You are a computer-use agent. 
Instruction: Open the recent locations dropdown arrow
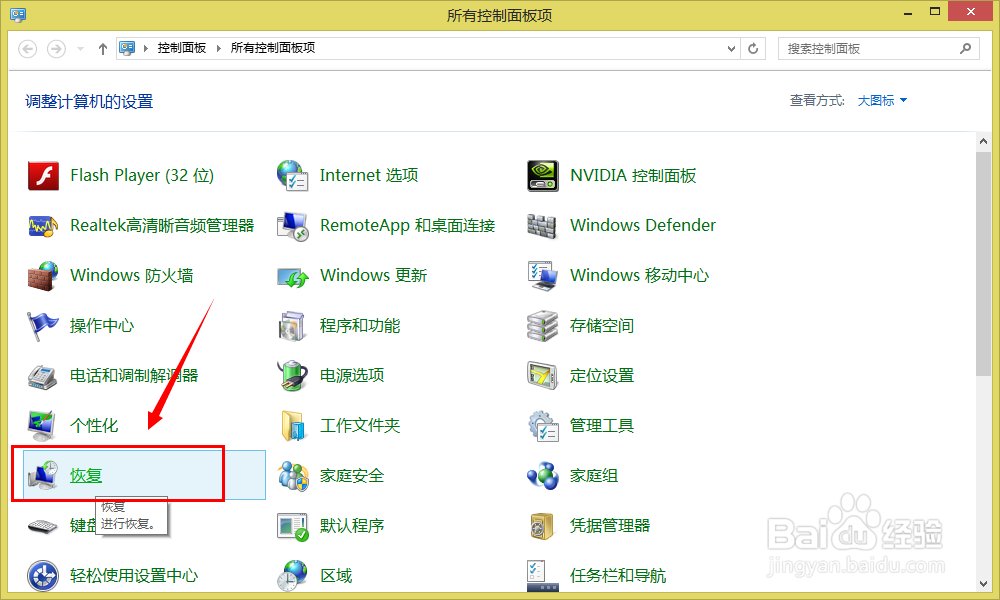(80, 49)
